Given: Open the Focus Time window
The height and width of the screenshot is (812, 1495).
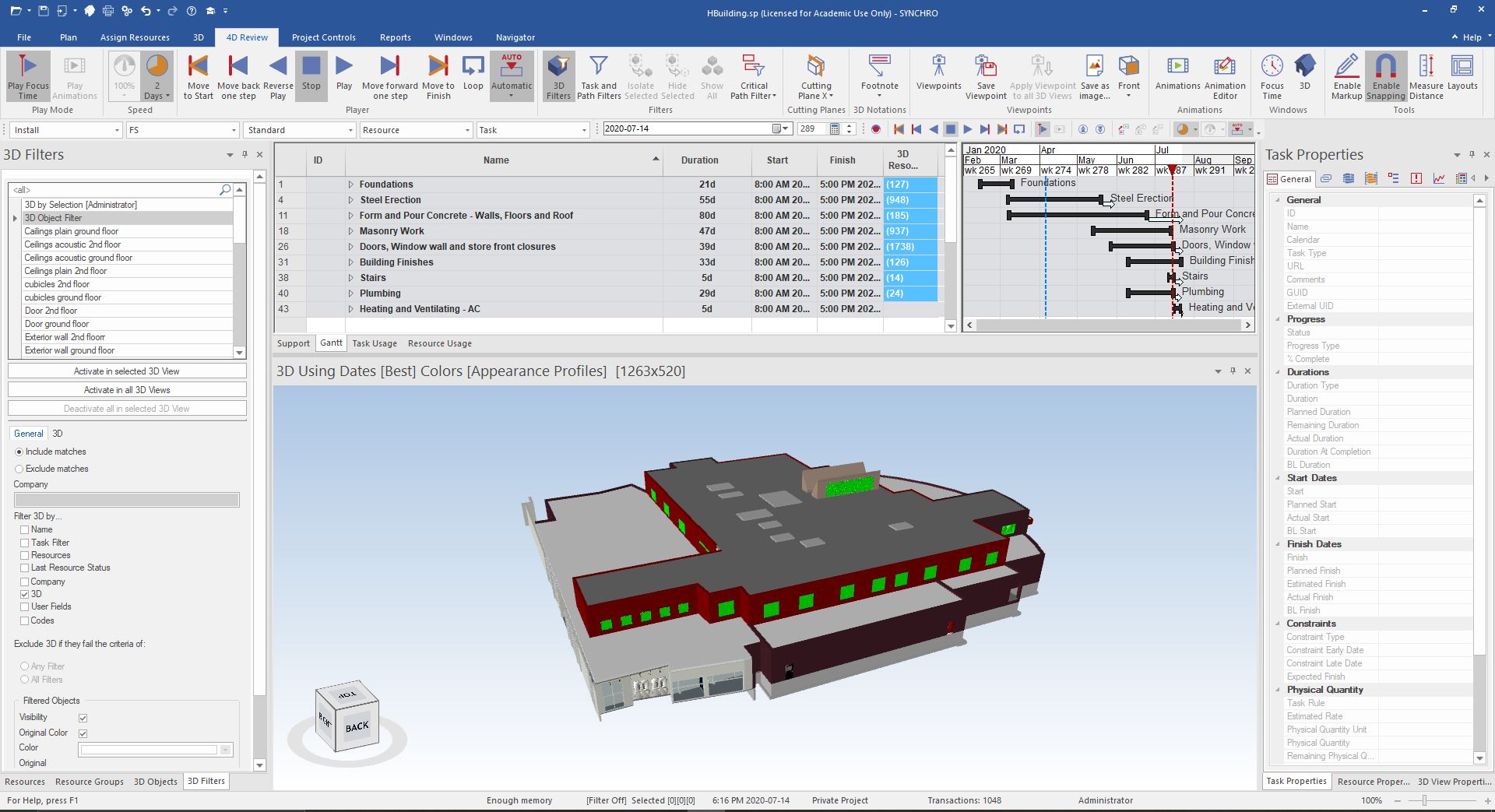Looking at the screenshot, I should tap(1272, 76).
